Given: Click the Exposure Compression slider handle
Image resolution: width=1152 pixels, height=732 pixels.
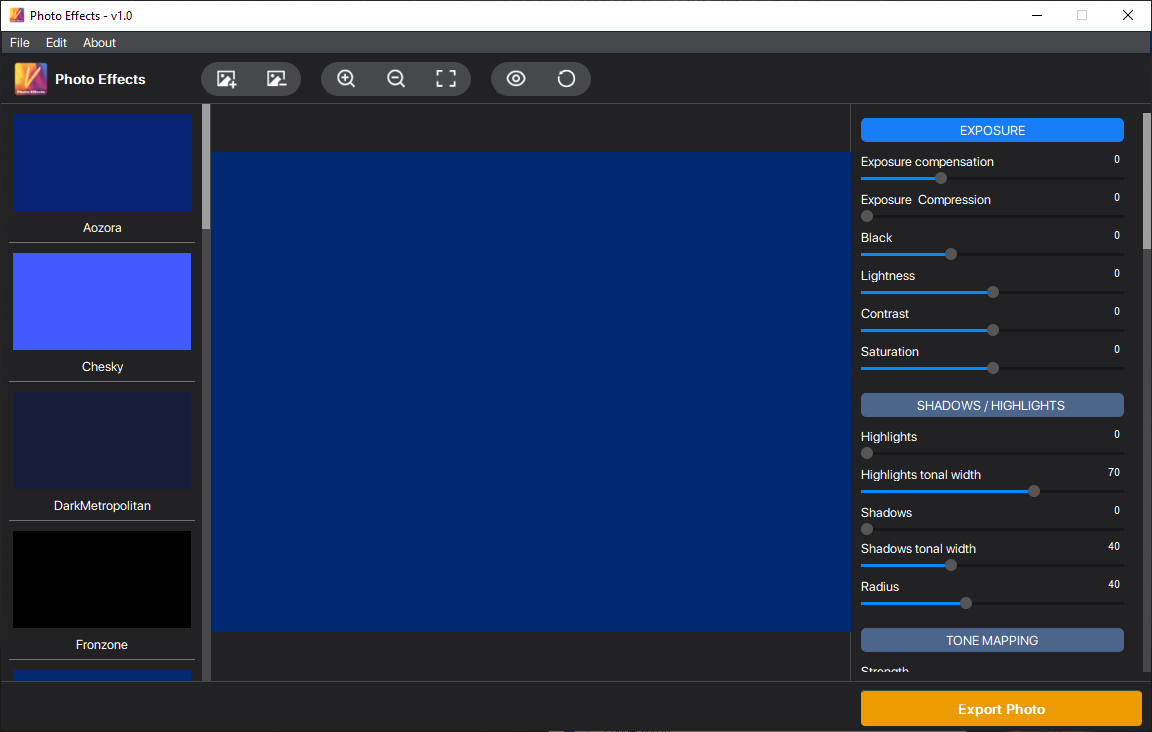Looking at the screenshot, I should point(867,216).
